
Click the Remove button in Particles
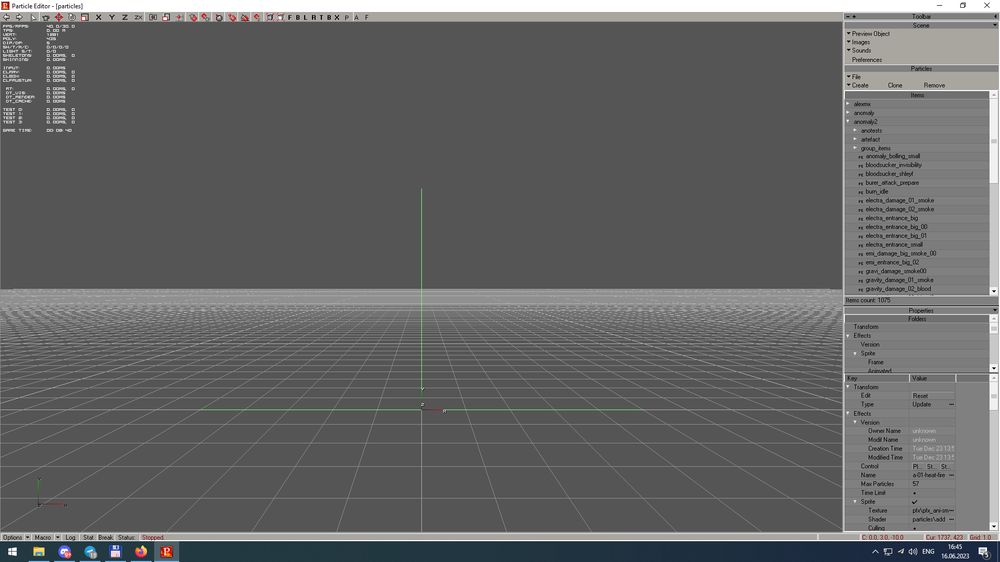tap(934, 86)
